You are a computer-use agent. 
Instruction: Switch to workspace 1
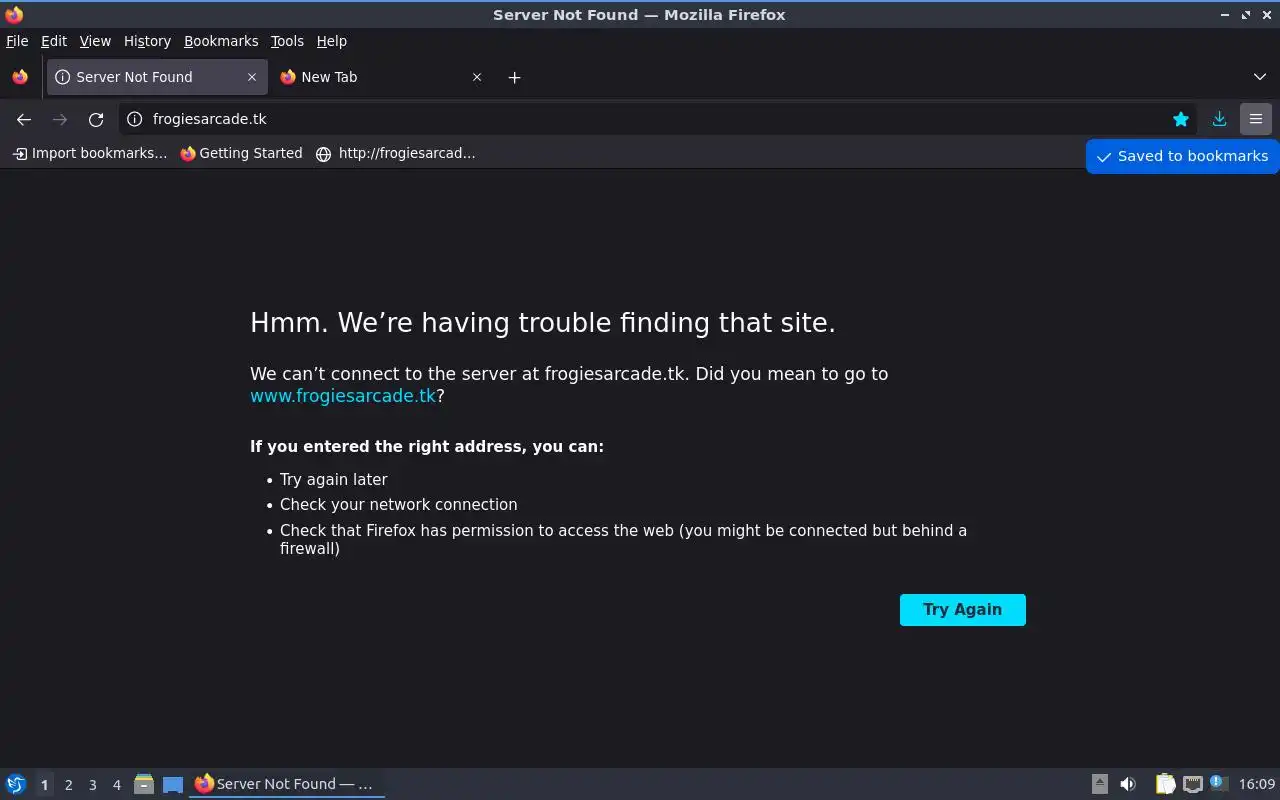[44, 785]
